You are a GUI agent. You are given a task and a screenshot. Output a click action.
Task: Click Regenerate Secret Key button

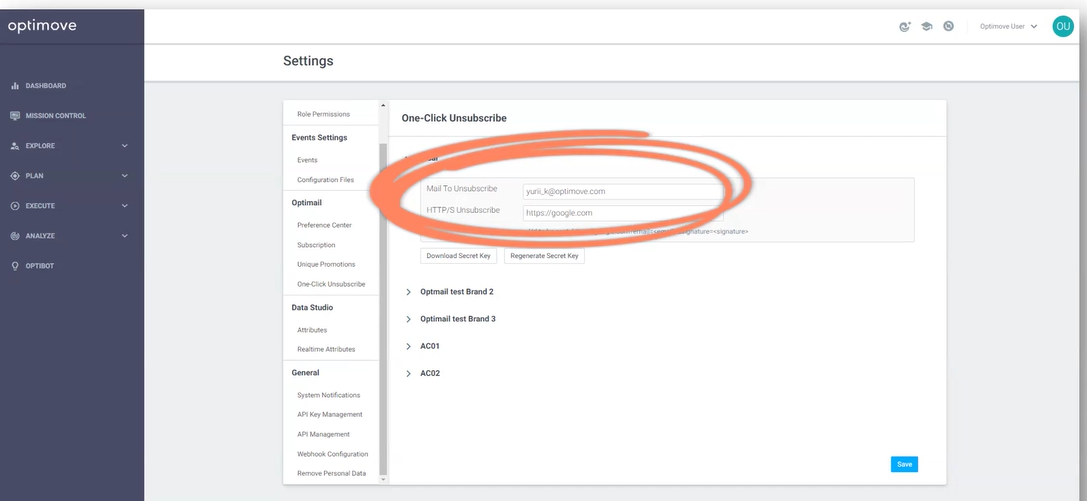(x=544, y=256)
